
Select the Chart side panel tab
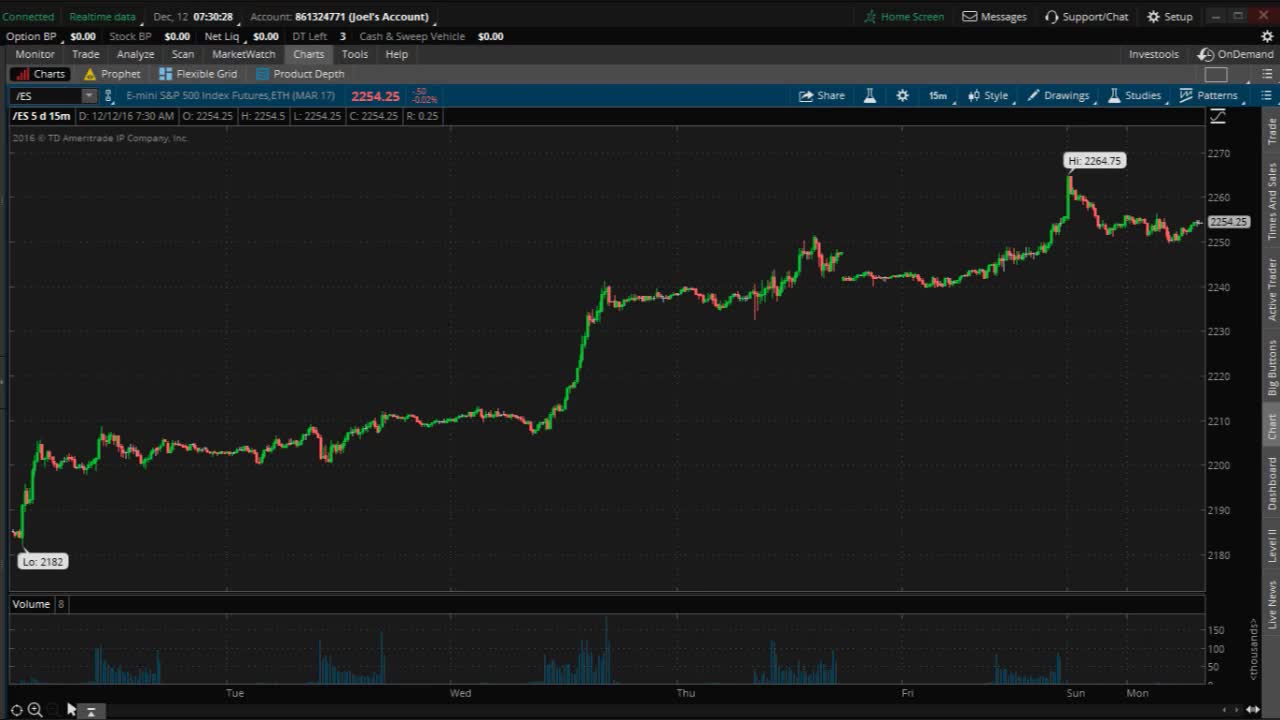click(x=1272, y=426)
